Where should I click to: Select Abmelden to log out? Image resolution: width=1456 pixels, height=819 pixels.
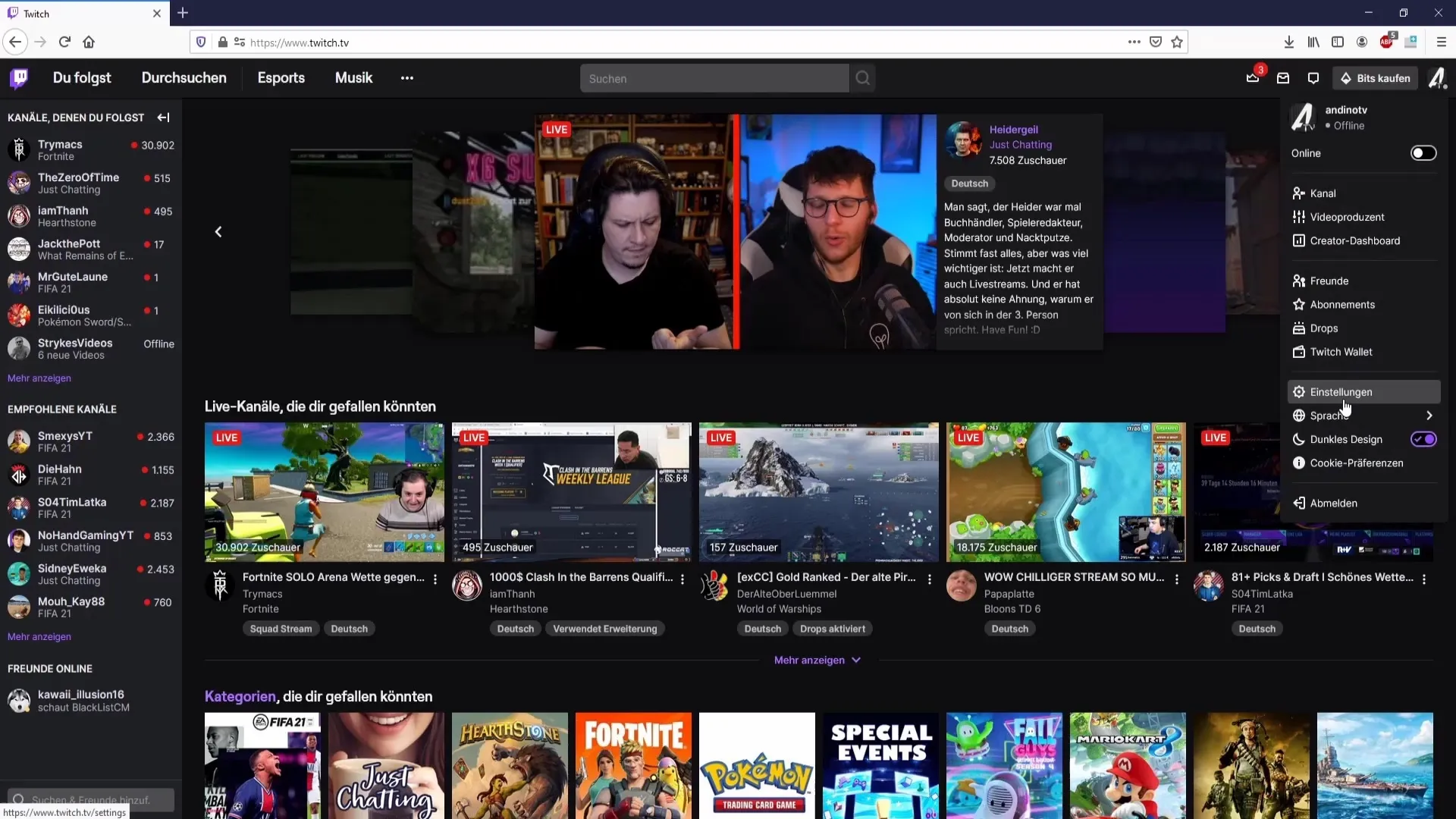click(1363, 504)
